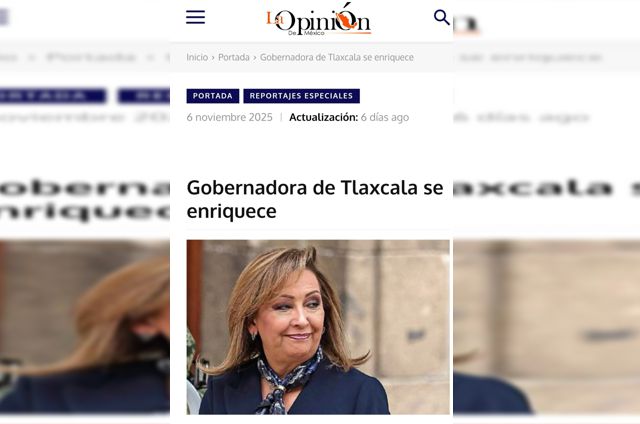Navigate to Inicio in the breadcrumb
The width and height of the screenshot is (640, 424).
pos(197,57)
